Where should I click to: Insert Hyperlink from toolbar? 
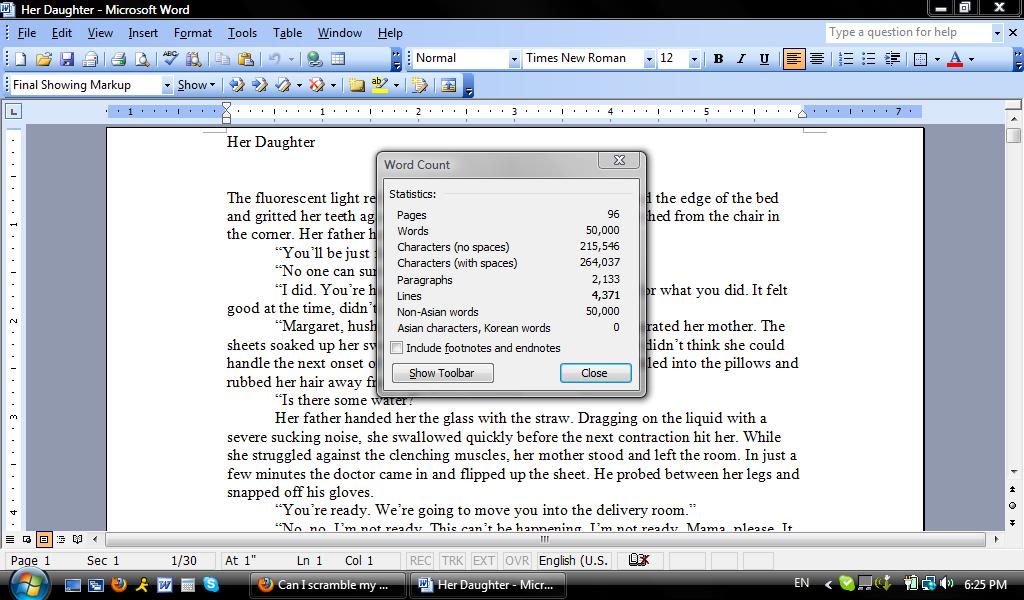point(315,59)
